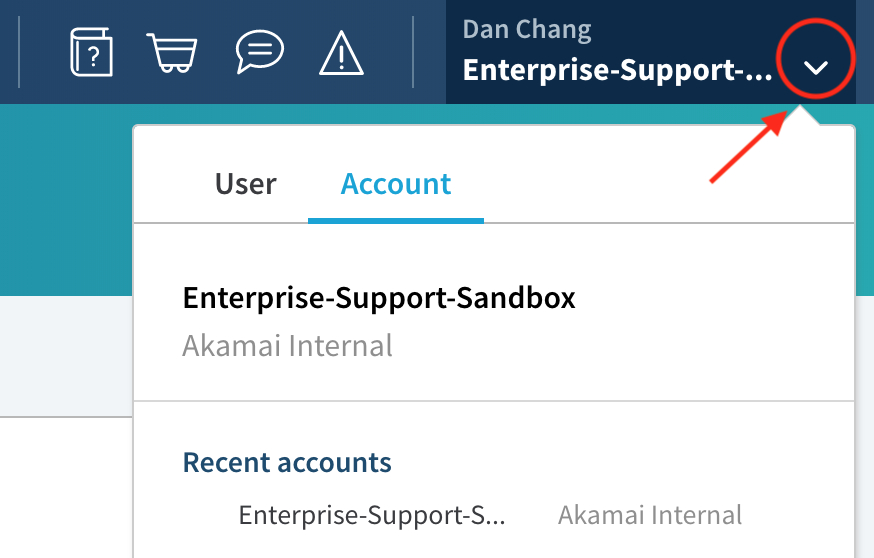View alerts via the warning triangle icon

pos(341,52)
